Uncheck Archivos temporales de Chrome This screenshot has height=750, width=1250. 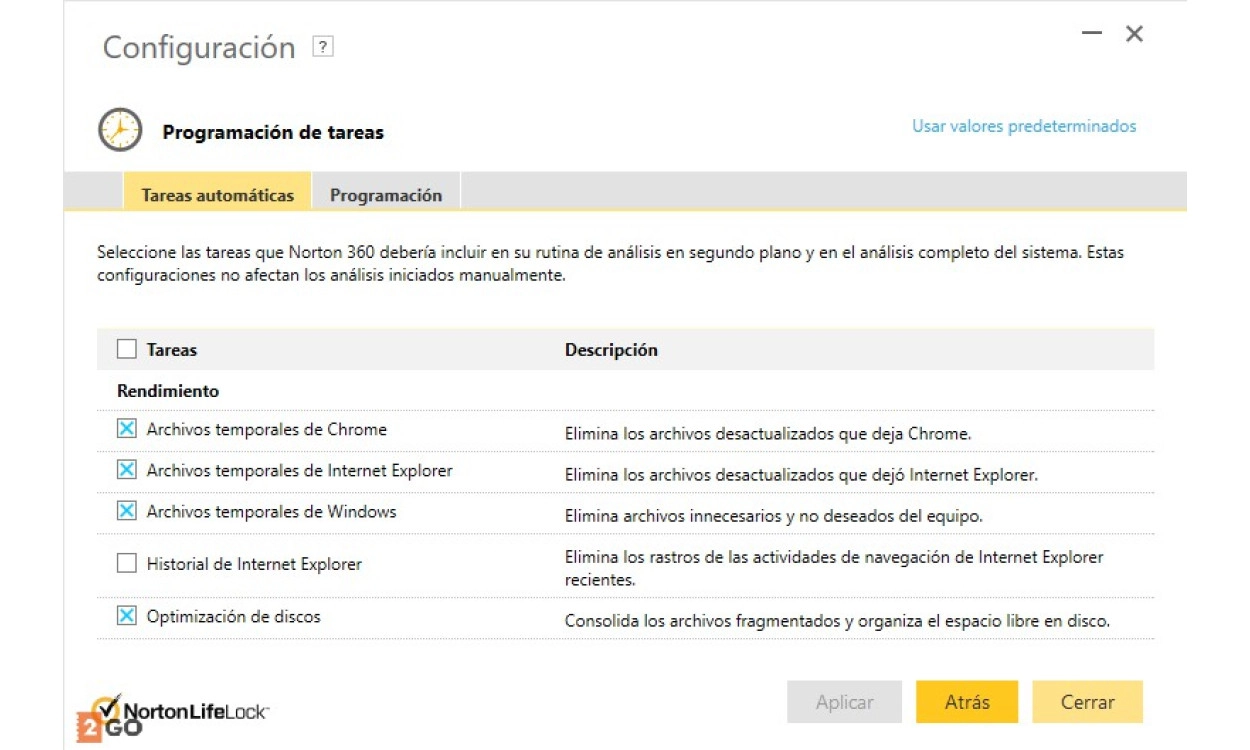coord(127,429)
